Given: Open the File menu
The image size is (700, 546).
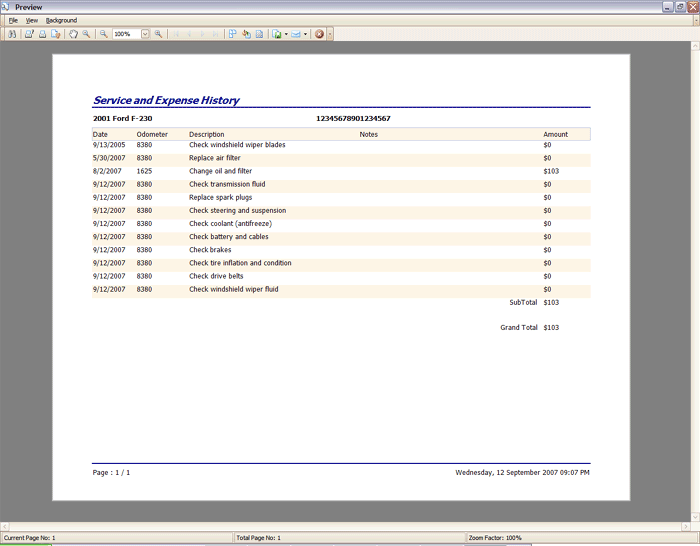Looking at the screenshot, I should [13, 20].
